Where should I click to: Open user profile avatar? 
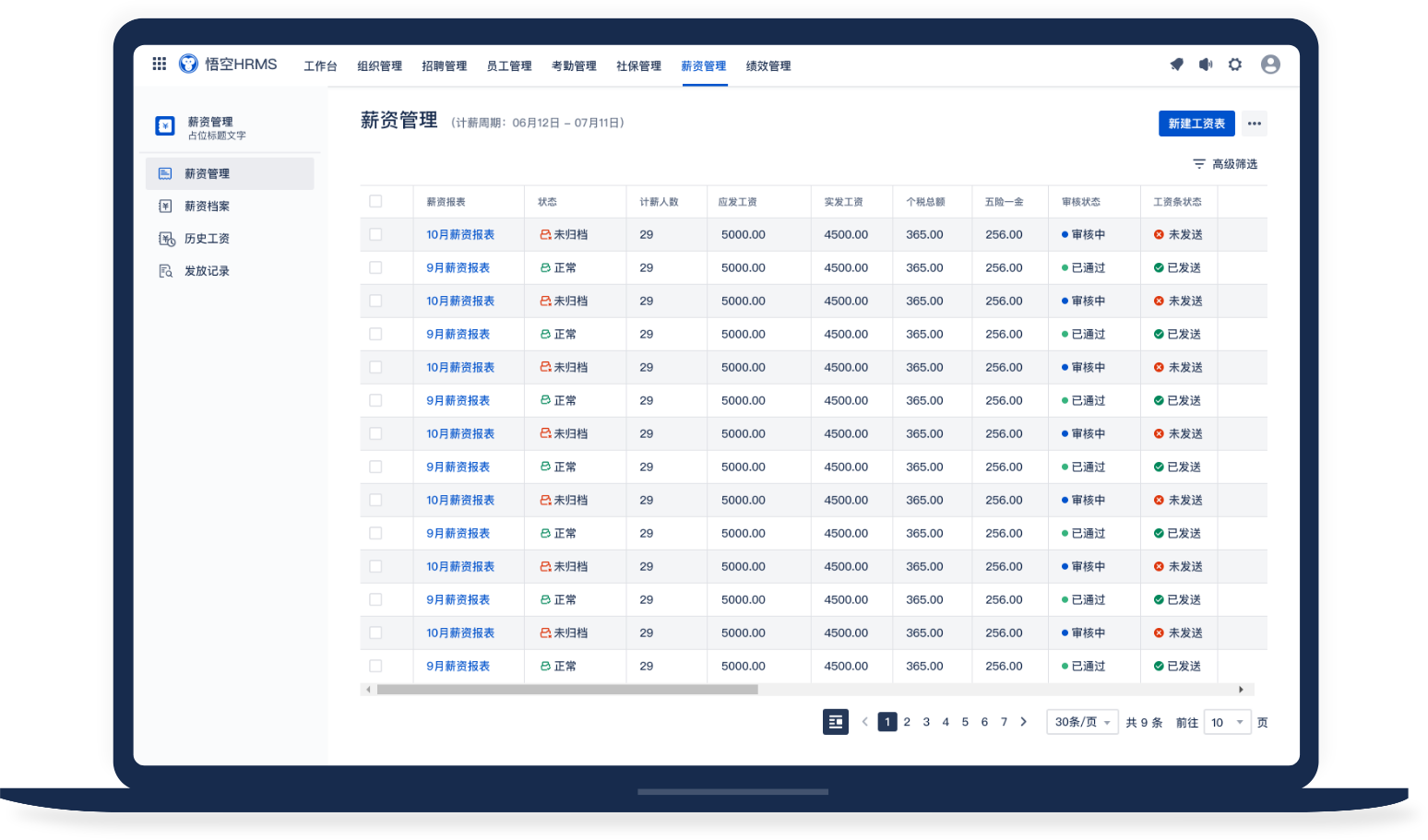click(1270, 65)
